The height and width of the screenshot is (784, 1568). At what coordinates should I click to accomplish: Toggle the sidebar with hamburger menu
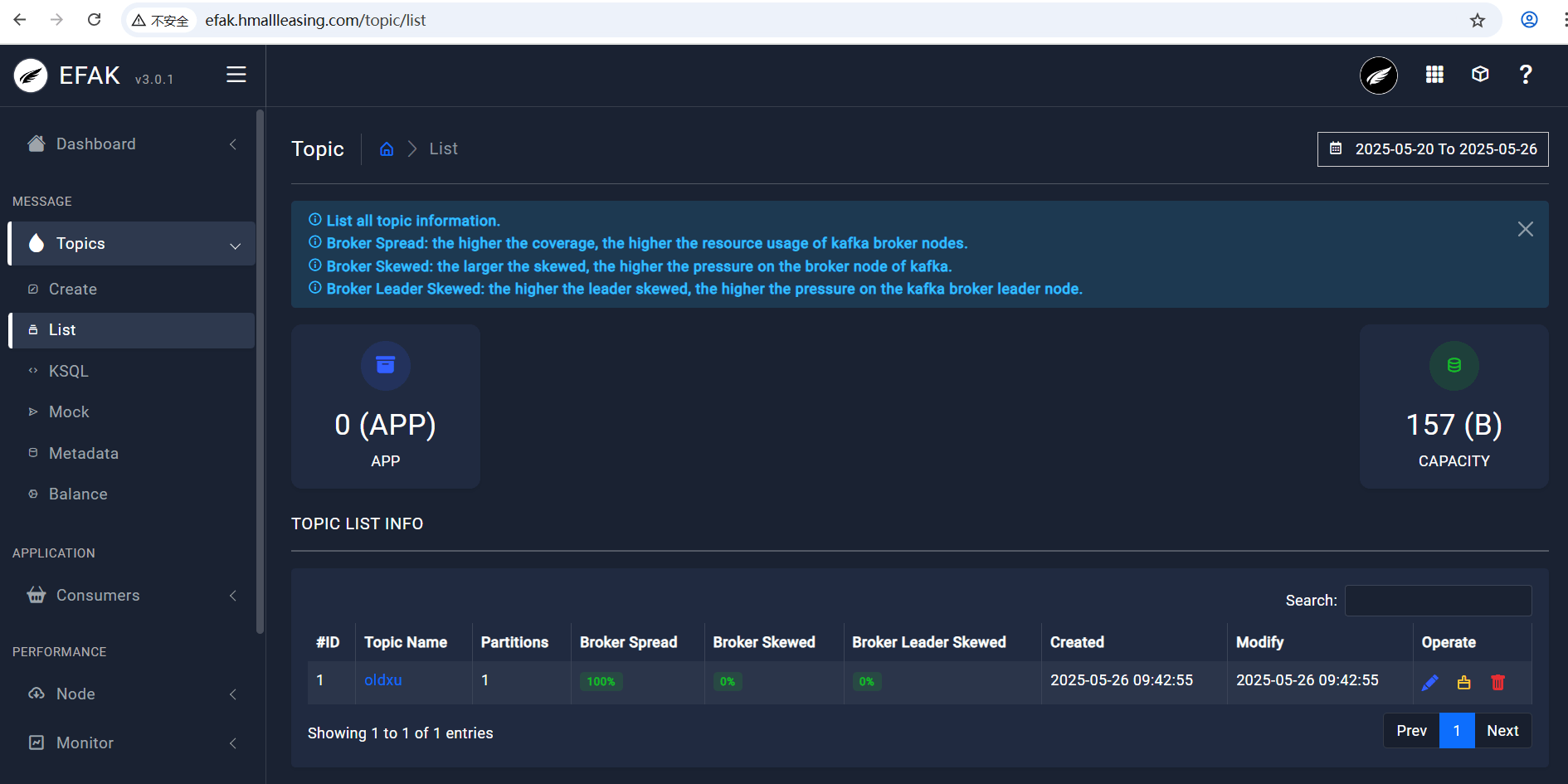[236, 75]
